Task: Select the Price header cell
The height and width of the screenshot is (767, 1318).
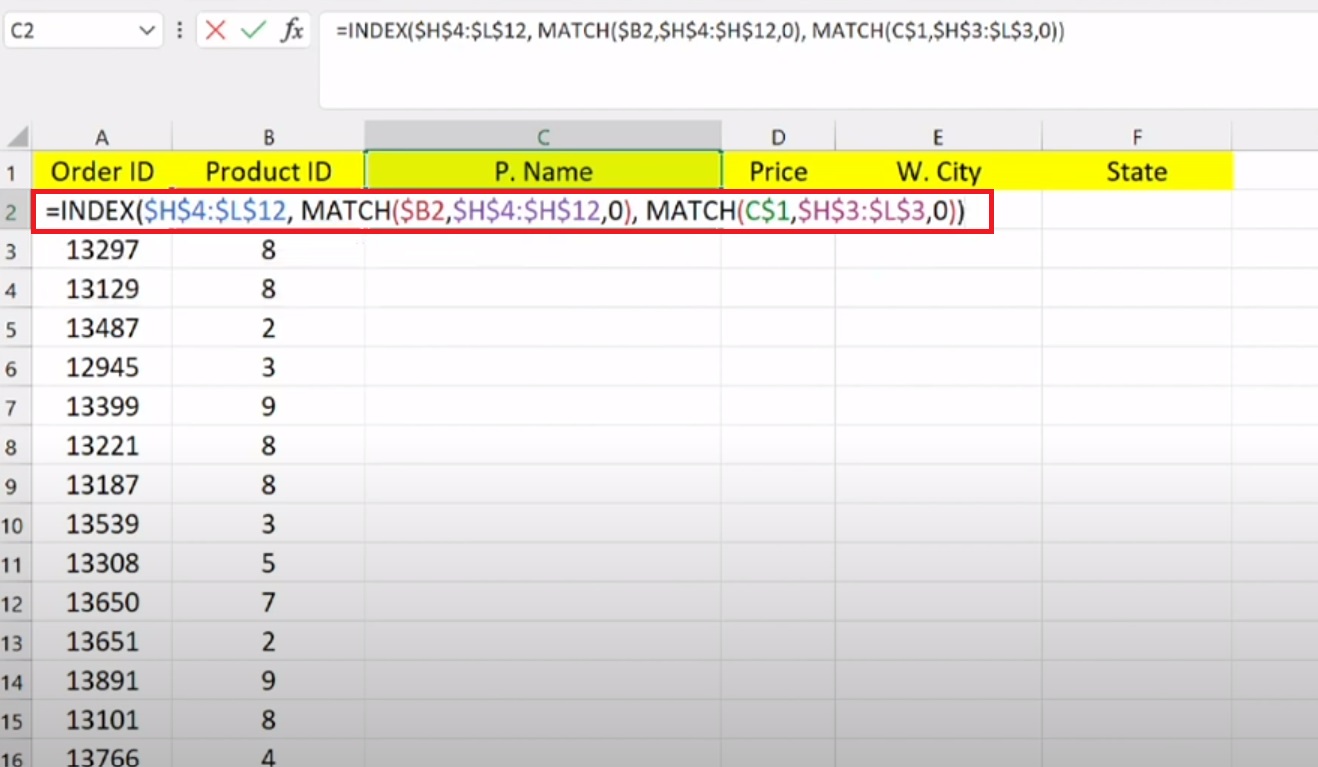Action: (778, 171)
